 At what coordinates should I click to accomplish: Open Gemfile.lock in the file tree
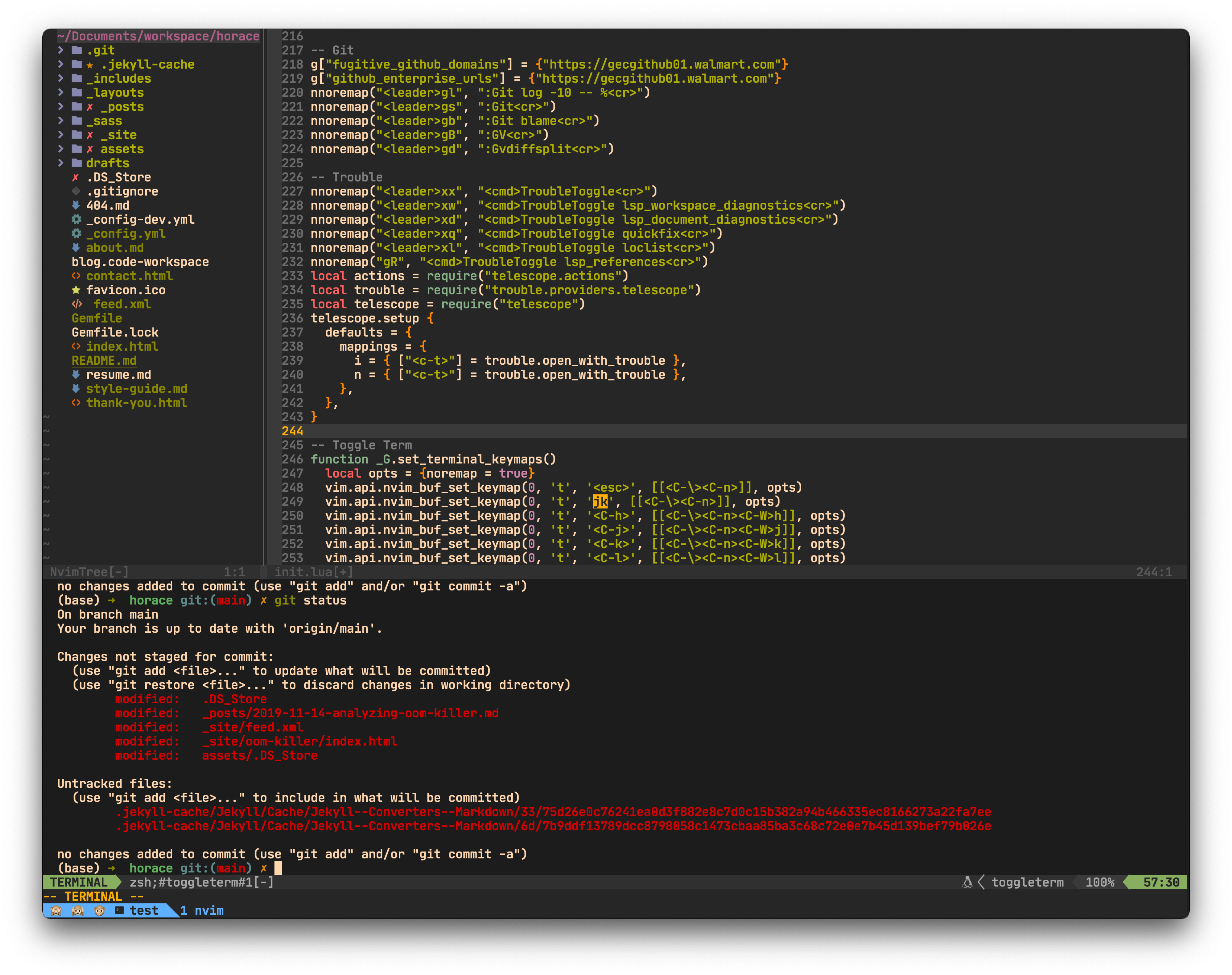point(115,332)
